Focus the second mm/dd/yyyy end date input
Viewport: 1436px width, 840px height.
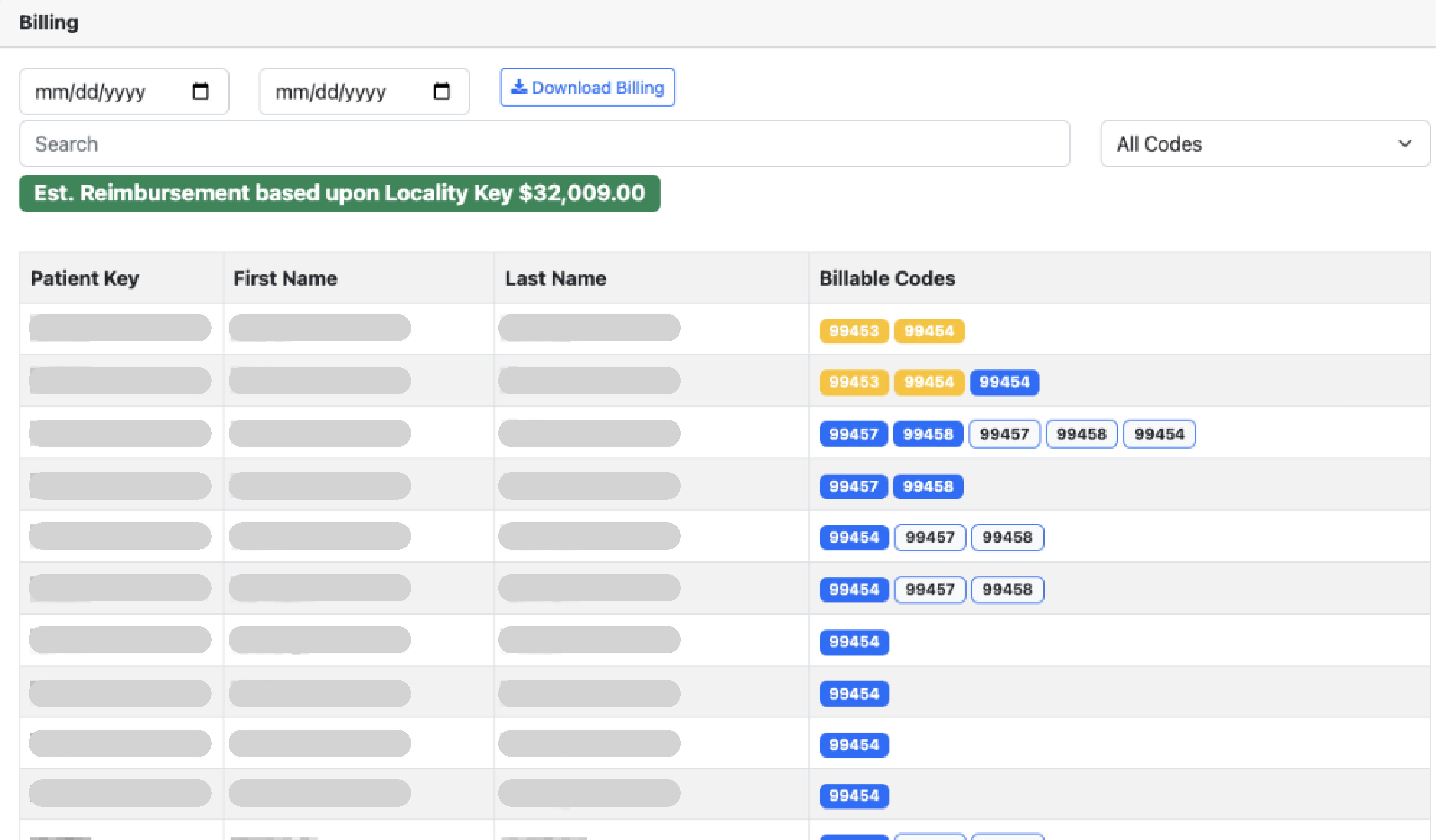(364, 92)
